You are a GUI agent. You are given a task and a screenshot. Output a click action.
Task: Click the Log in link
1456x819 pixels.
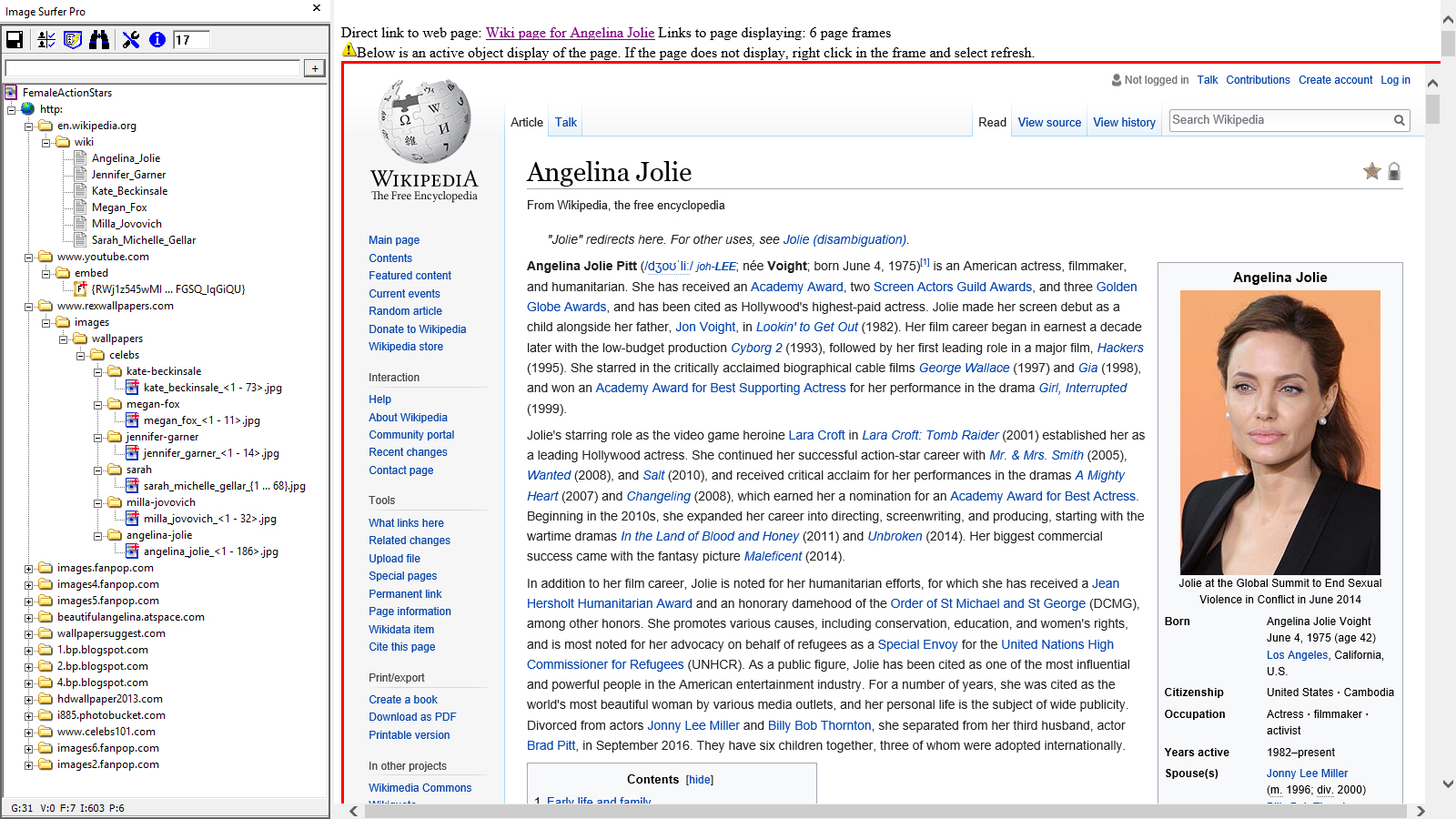(1395, 80)
